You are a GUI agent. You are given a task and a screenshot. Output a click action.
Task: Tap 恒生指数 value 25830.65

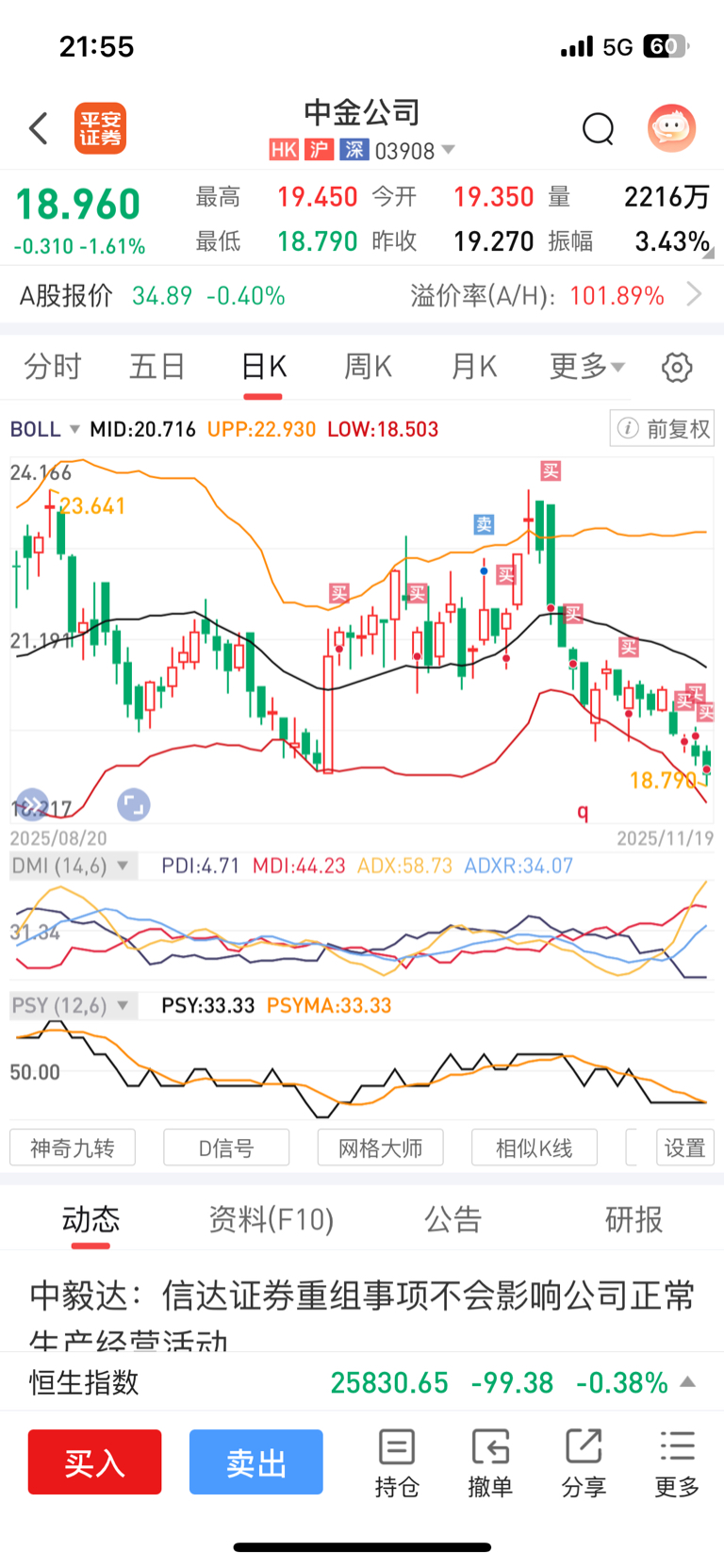pos(389,1382)
